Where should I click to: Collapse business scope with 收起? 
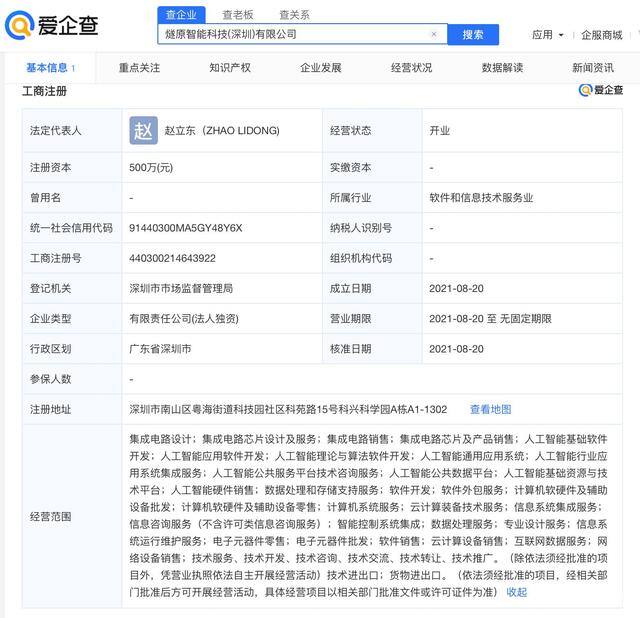[516, 592]
